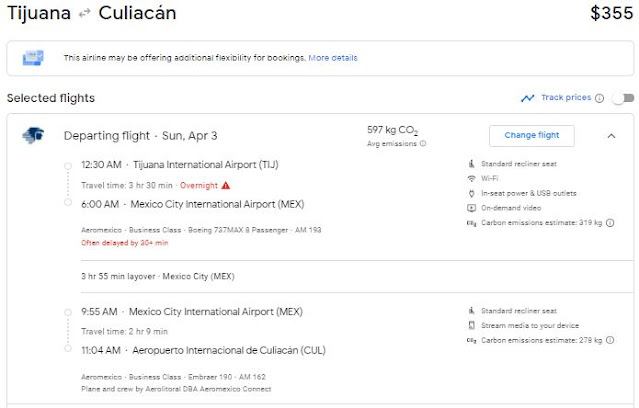Click the booking flexibility notice icon

coord(33,58)
